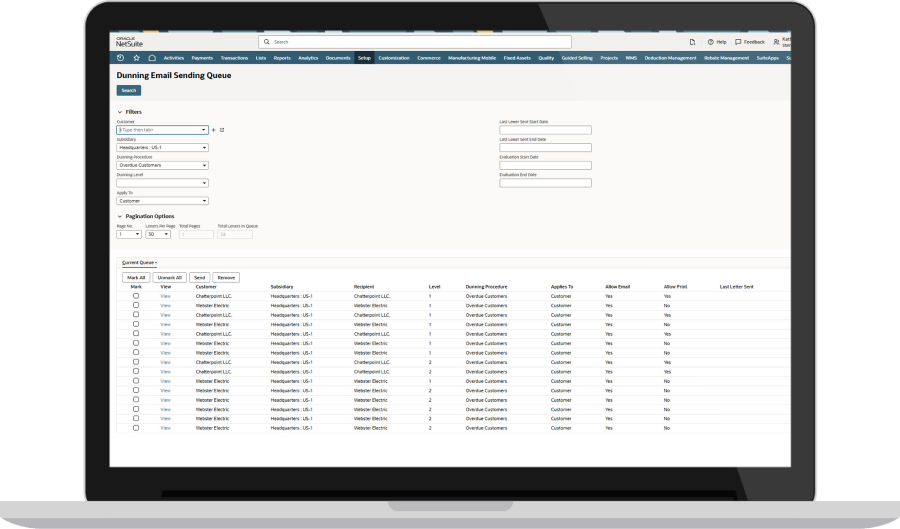Click the Last Letter Sent Start Date field
The height and width of the screenshot is (529, 900).
tap(545, 130)
